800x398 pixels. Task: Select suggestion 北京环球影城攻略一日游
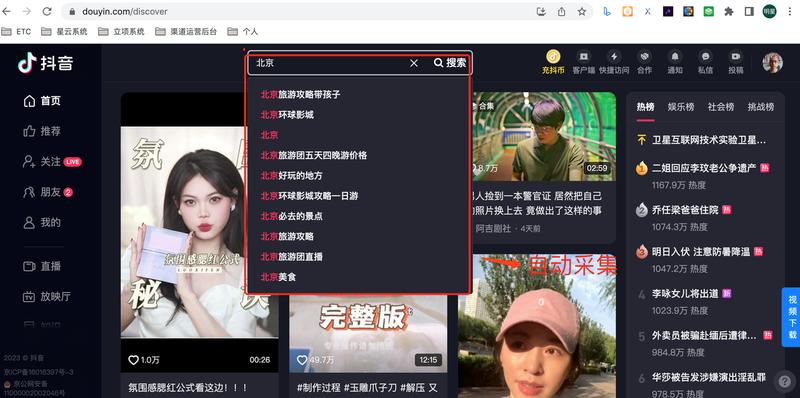point(309,196)
